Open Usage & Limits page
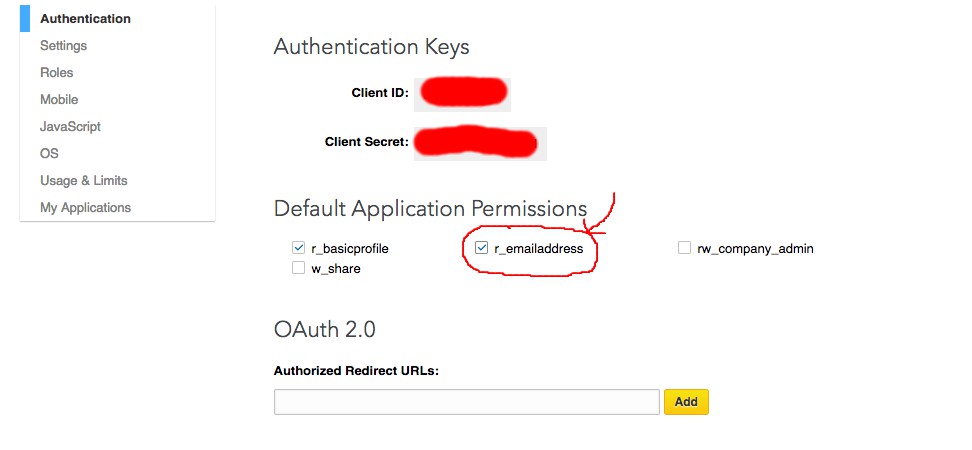The width and height of the screenshot is (972, 450). pyautogui.click(x=83, y=181)
